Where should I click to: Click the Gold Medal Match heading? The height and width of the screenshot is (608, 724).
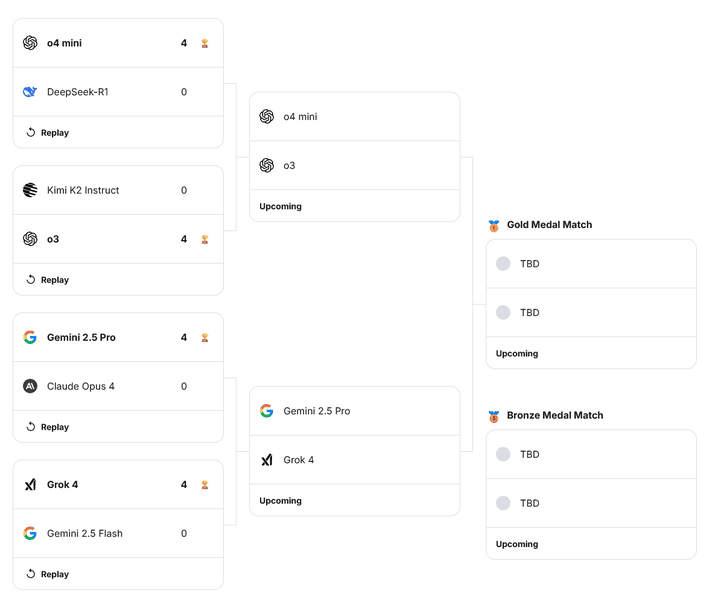coord(549,225)
